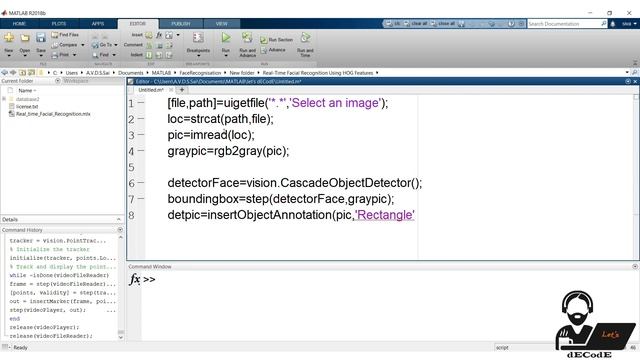Select license.txt in Current Folder

27,107
